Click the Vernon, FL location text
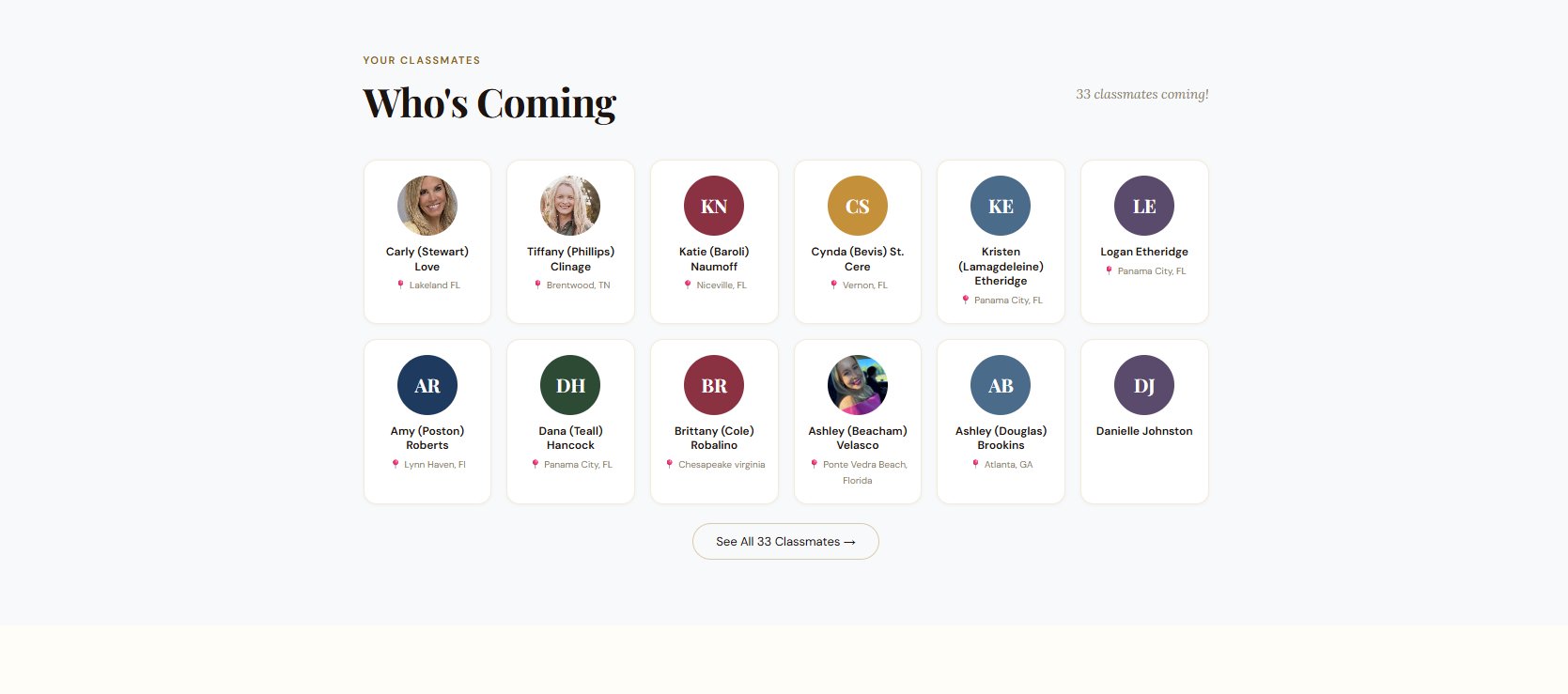1568x694 pixels. point(865,285)
